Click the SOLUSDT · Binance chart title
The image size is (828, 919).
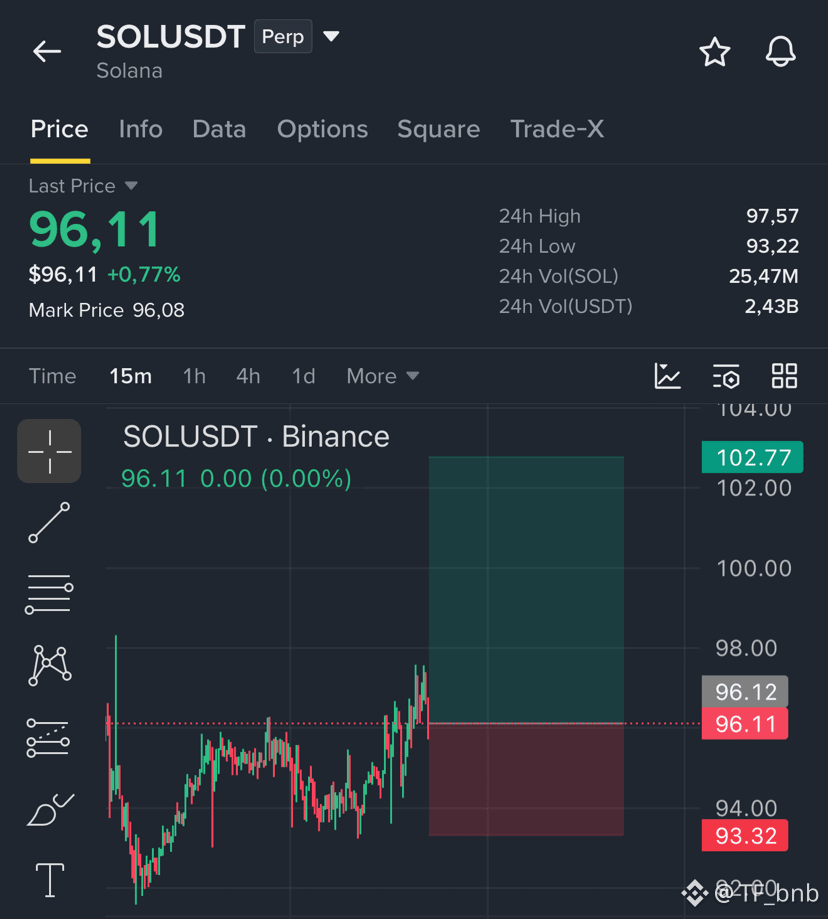pos(256,437)
